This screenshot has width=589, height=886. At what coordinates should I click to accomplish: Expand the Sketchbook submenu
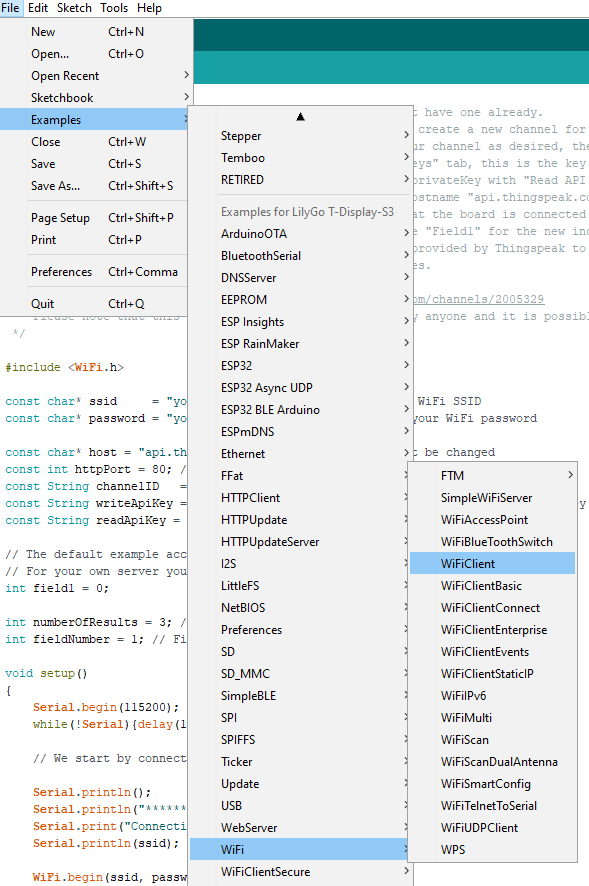tap(96, 98)
